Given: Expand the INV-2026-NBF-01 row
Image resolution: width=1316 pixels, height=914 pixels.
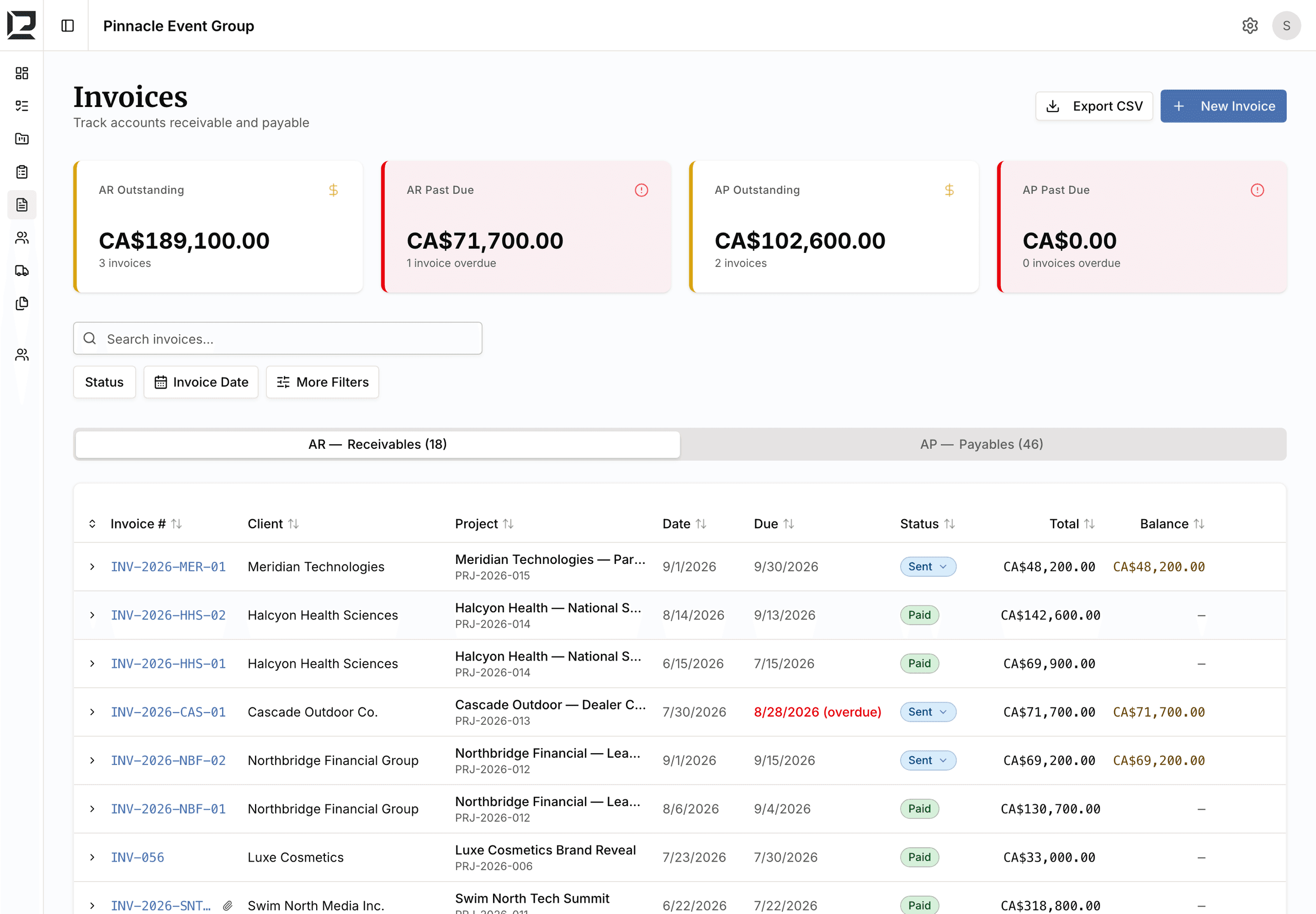Looking at the screenshot, I should (92, 809).
